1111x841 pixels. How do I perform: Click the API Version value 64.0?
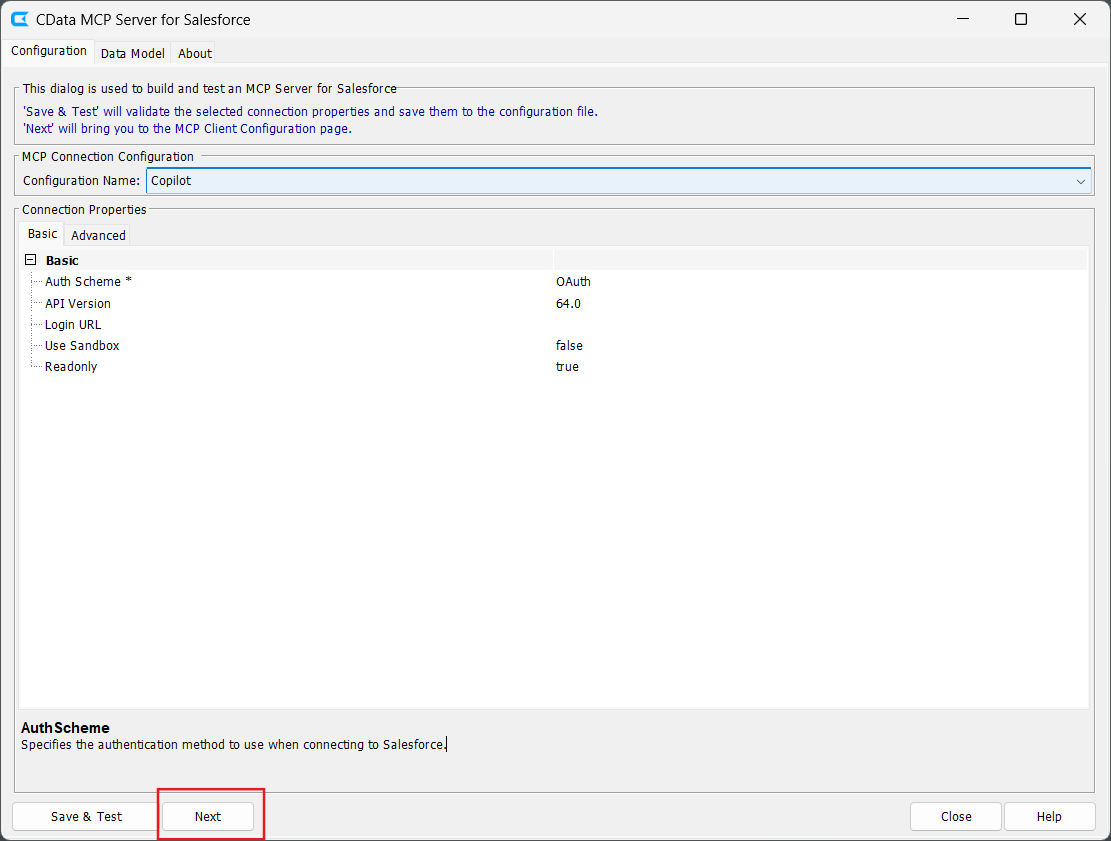pyautogui.click(x=568, y=303)
